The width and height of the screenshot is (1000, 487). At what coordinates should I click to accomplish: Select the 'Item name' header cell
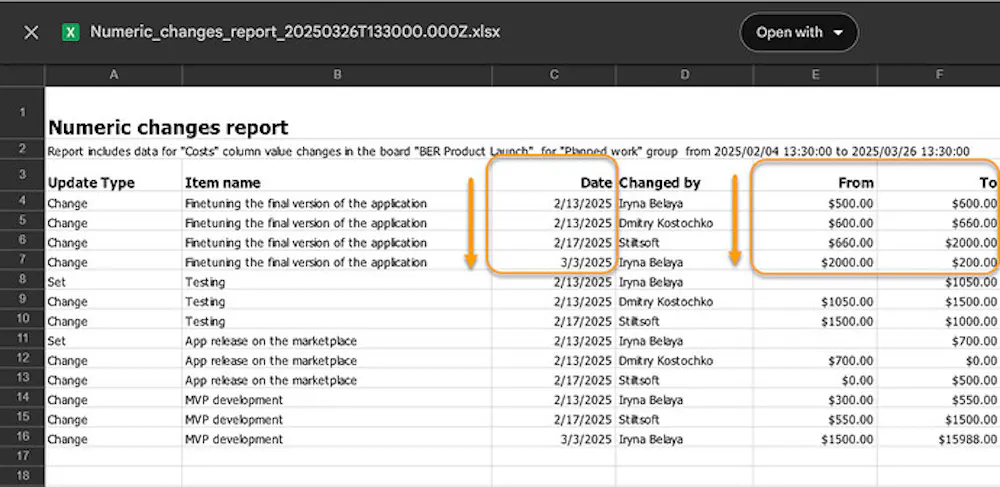tap(222, 183)
